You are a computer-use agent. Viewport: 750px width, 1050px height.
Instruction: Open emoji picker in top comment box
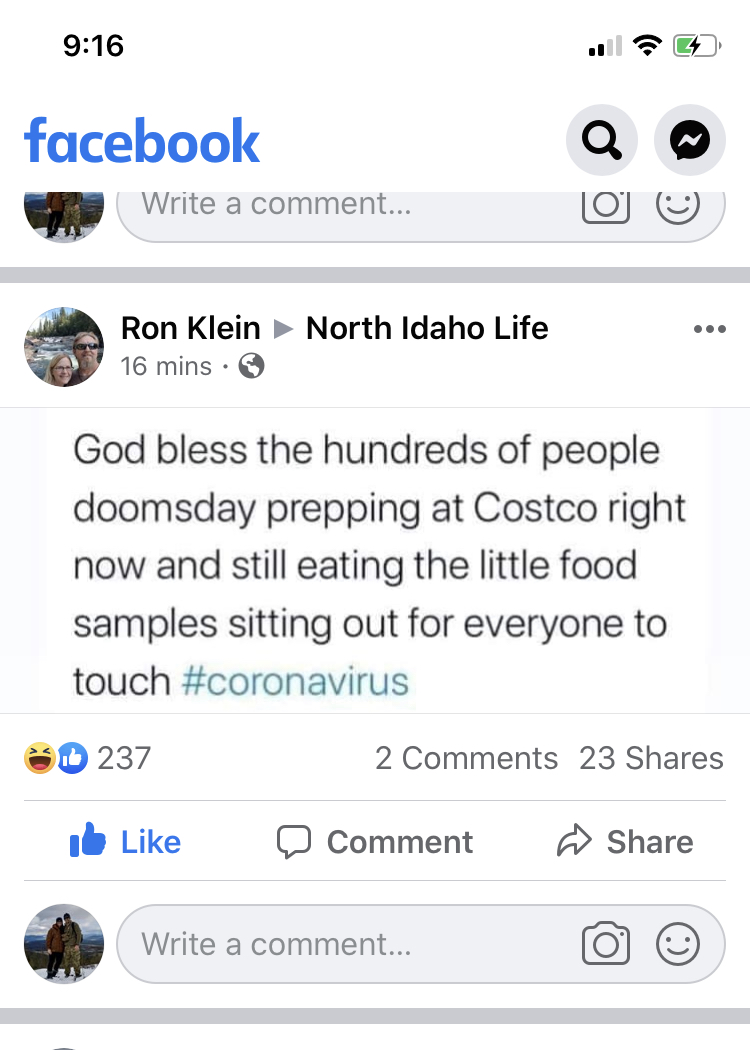pos(677,204)
